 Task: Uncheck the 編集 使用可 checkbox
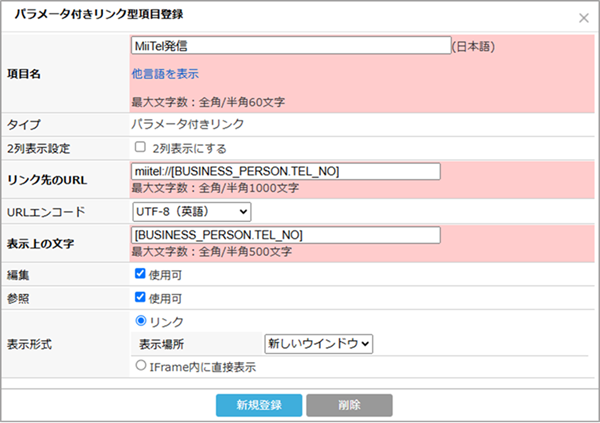(141, 273)
